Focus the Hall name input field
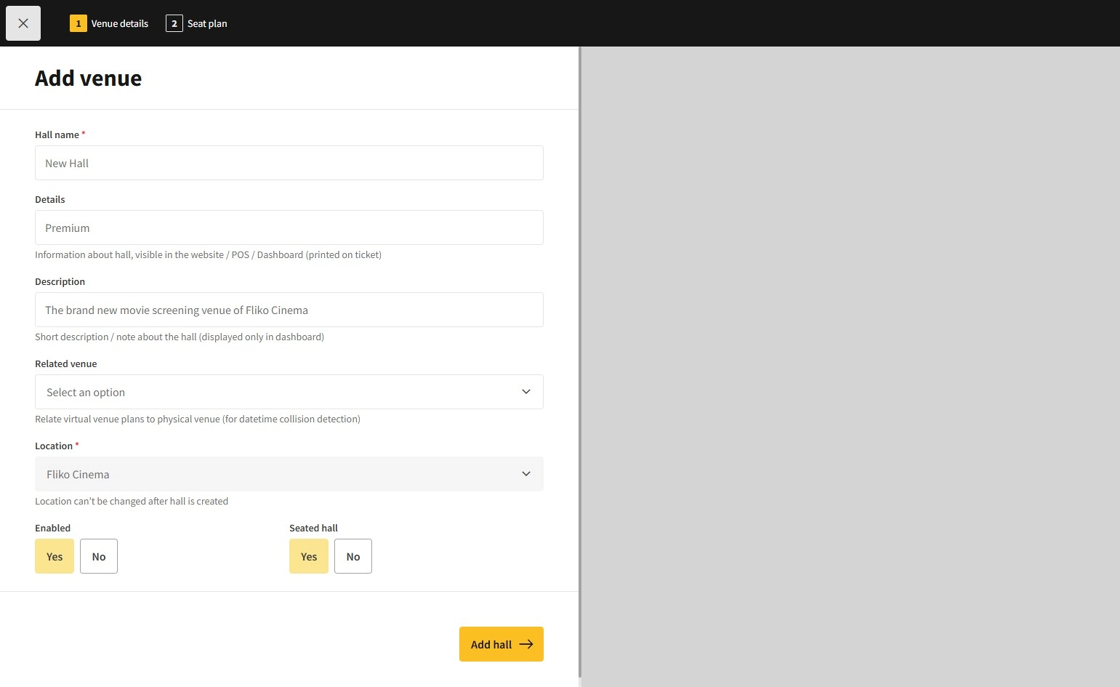This screenshot has width=1120, height=687. tap(289, 163)
